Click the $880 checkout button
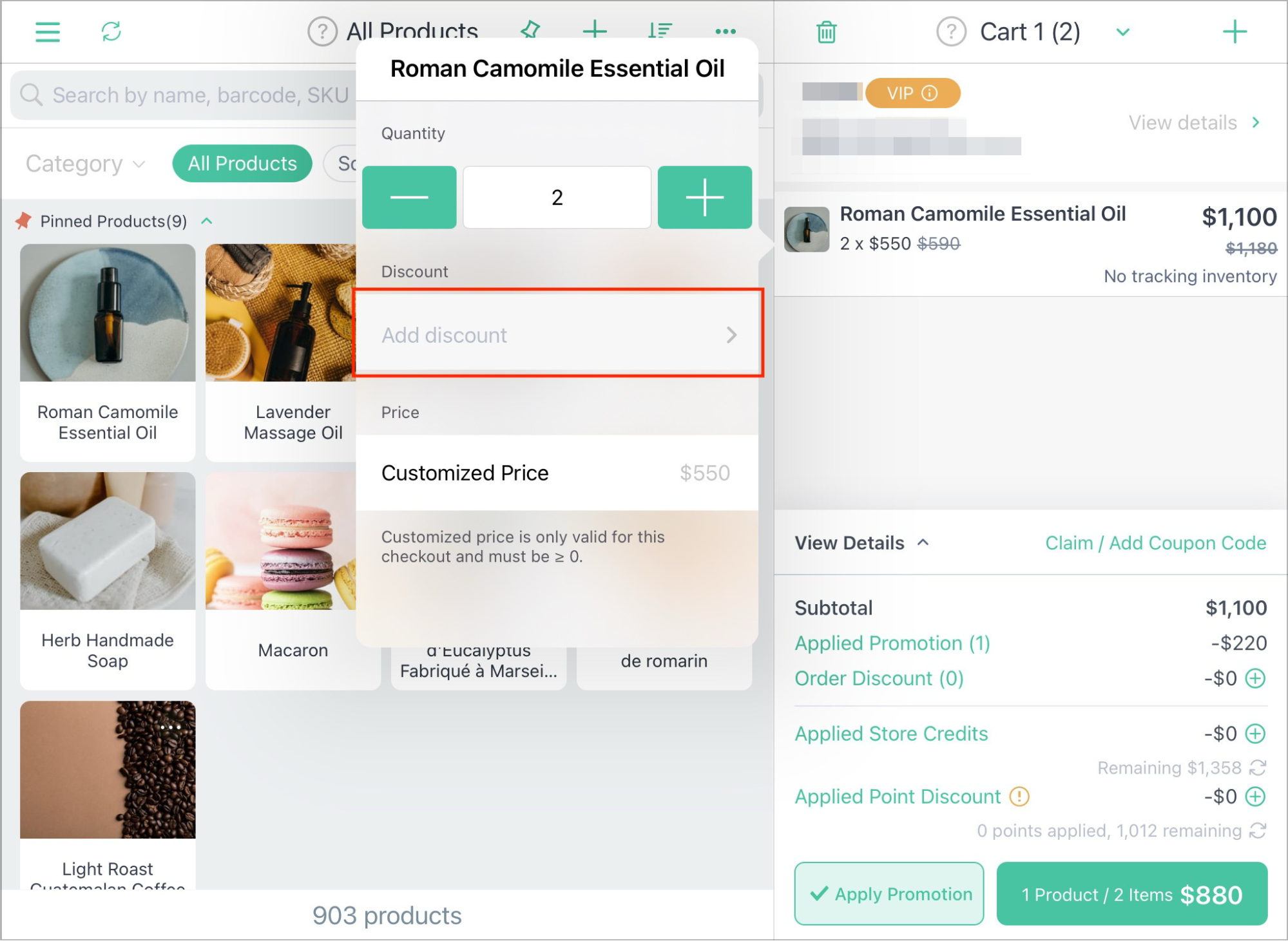 point(1132,894)
